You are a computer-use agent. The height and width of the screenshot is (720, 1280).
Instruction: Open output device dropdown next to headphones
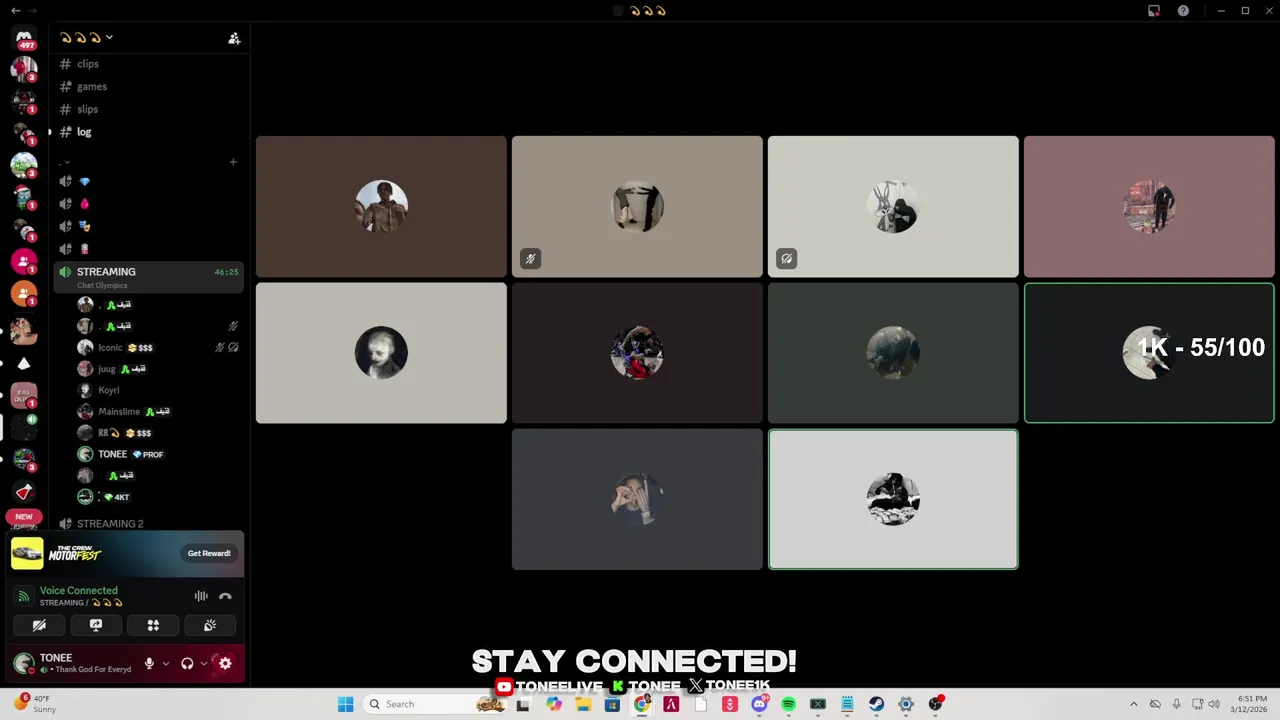coord(203,663)
